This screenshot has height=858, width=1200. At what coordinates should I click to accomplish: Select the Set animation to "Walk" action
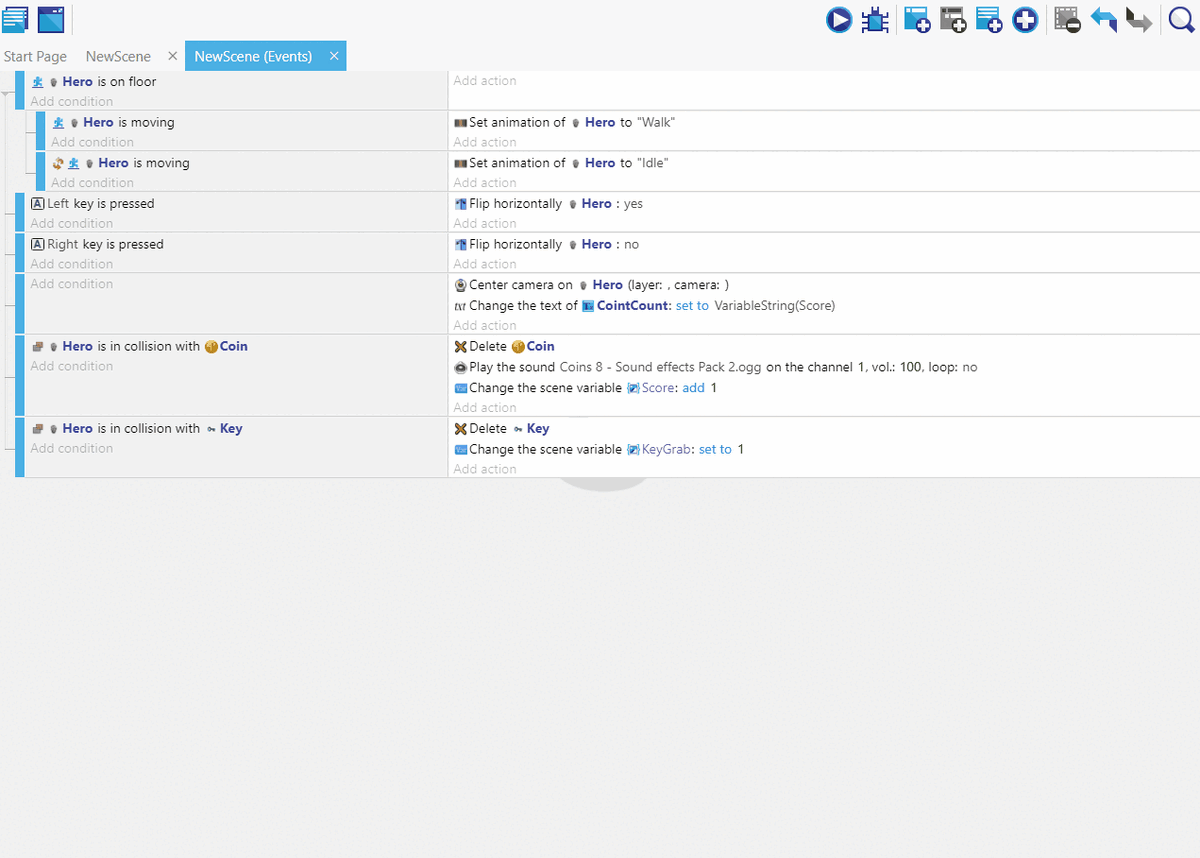pyautogui.click(x=565, y=122)
